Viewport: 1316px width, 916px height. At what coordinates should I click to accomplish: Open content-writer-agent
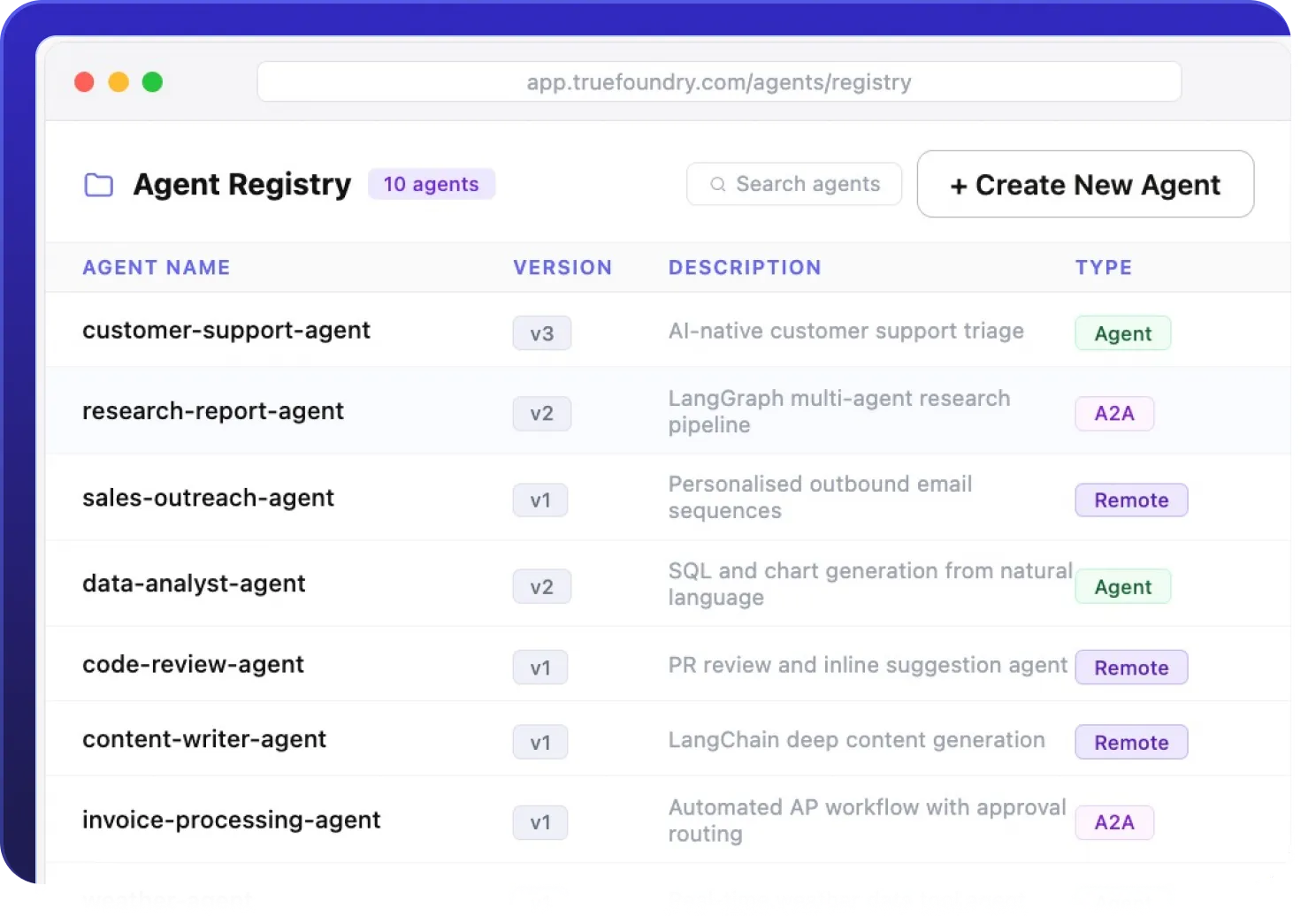click(x=204, y=739)
